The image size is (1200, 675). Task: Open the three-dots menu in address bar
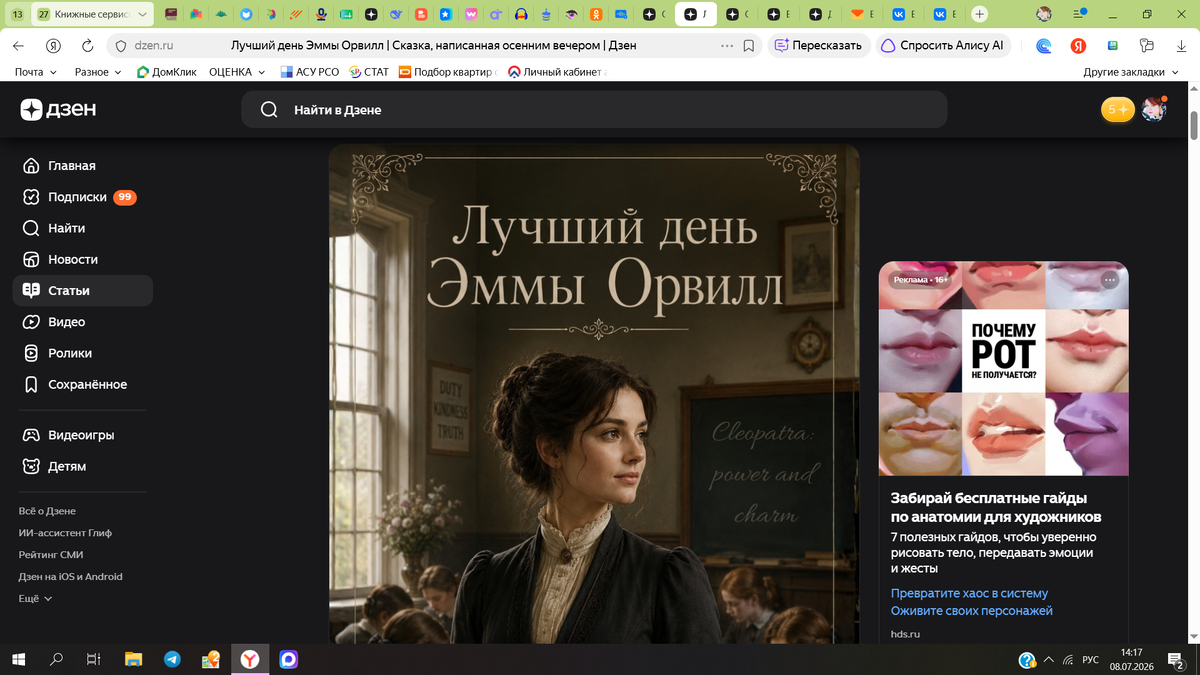(726, 45)
